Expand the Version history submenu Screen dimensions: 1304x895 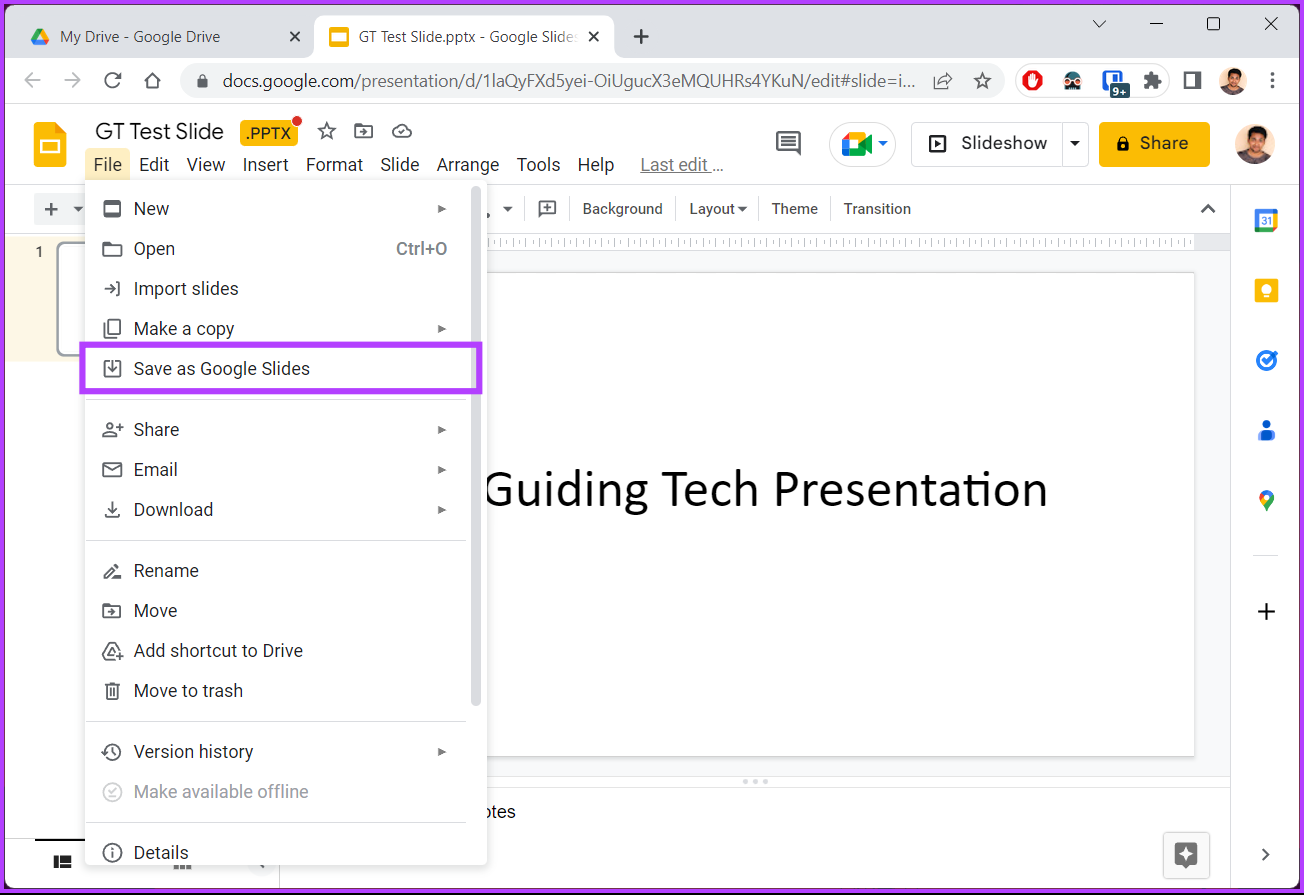tap(191, 751)
